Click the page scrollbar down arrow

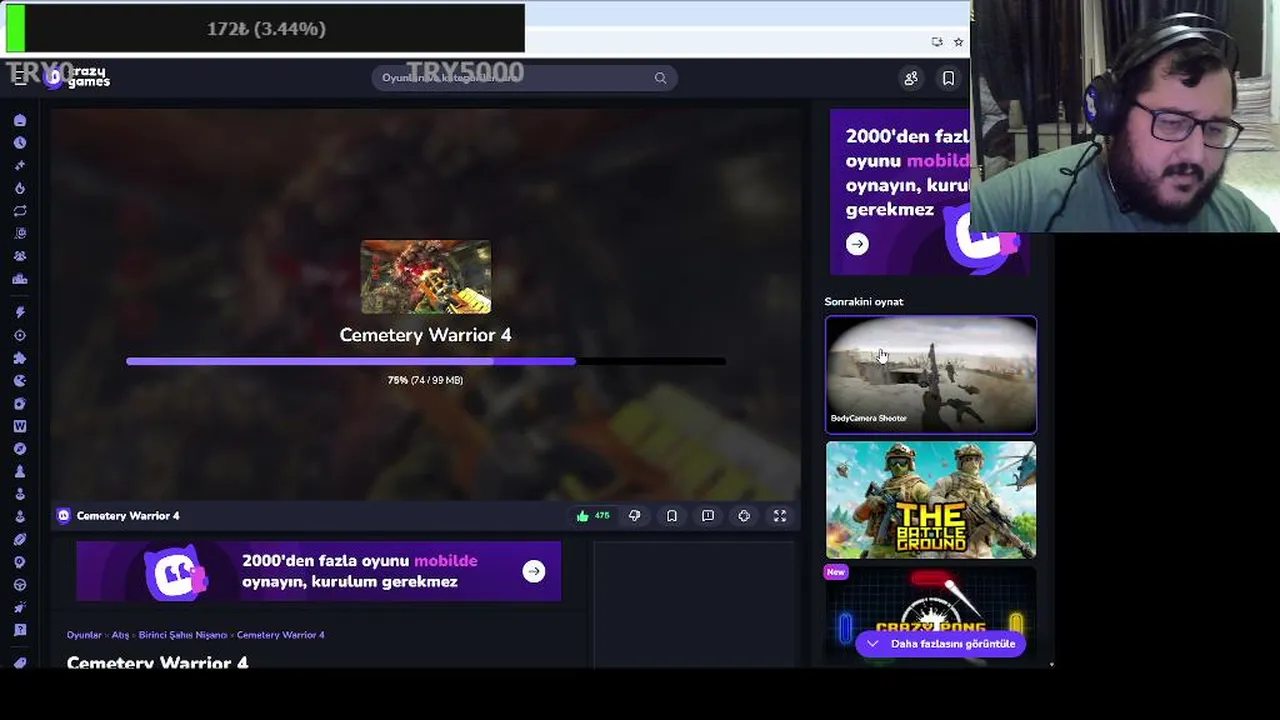(1051, 664)
